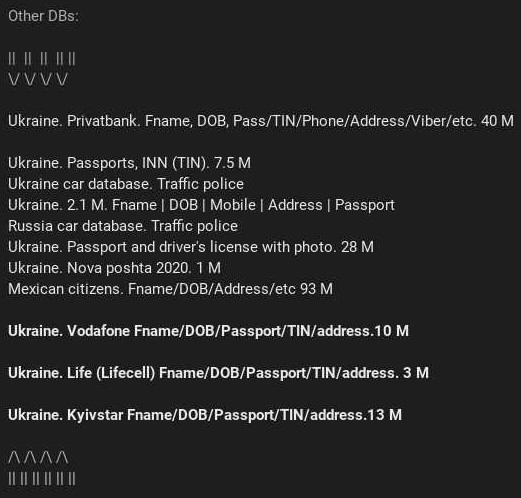This screenshot has height=498, width=521.
Task: Click the vertical bars row above the V arrows
Action: click(42, 59)
